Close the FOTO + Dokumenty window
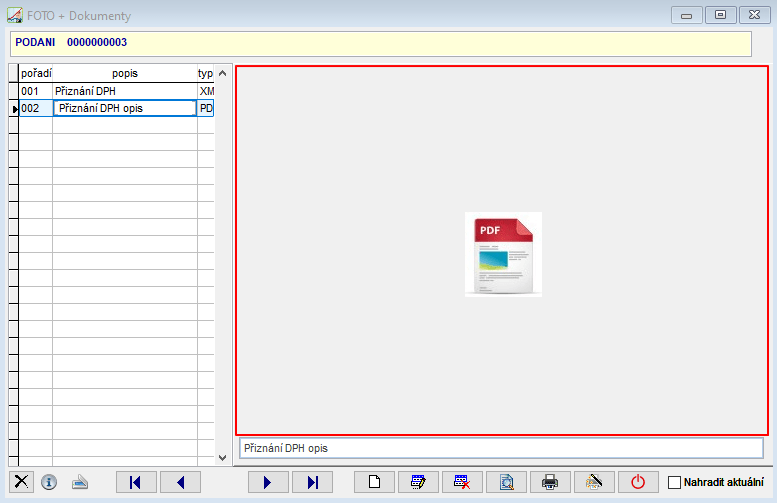Viewport: 777px width, 503px height. point(755,15)
